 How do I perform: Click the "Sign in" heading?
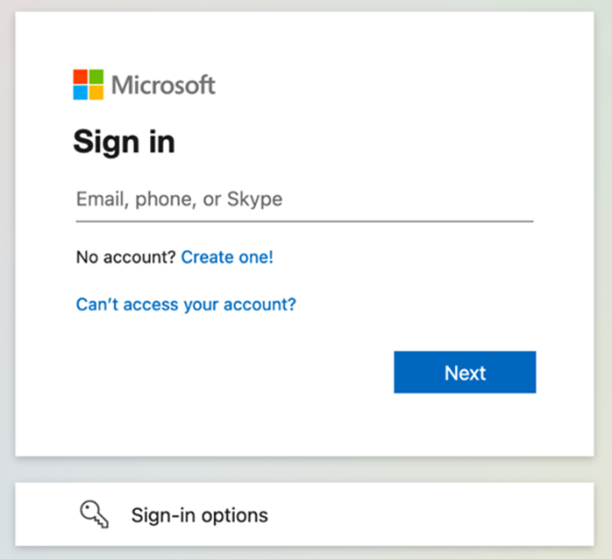[124, 142]
